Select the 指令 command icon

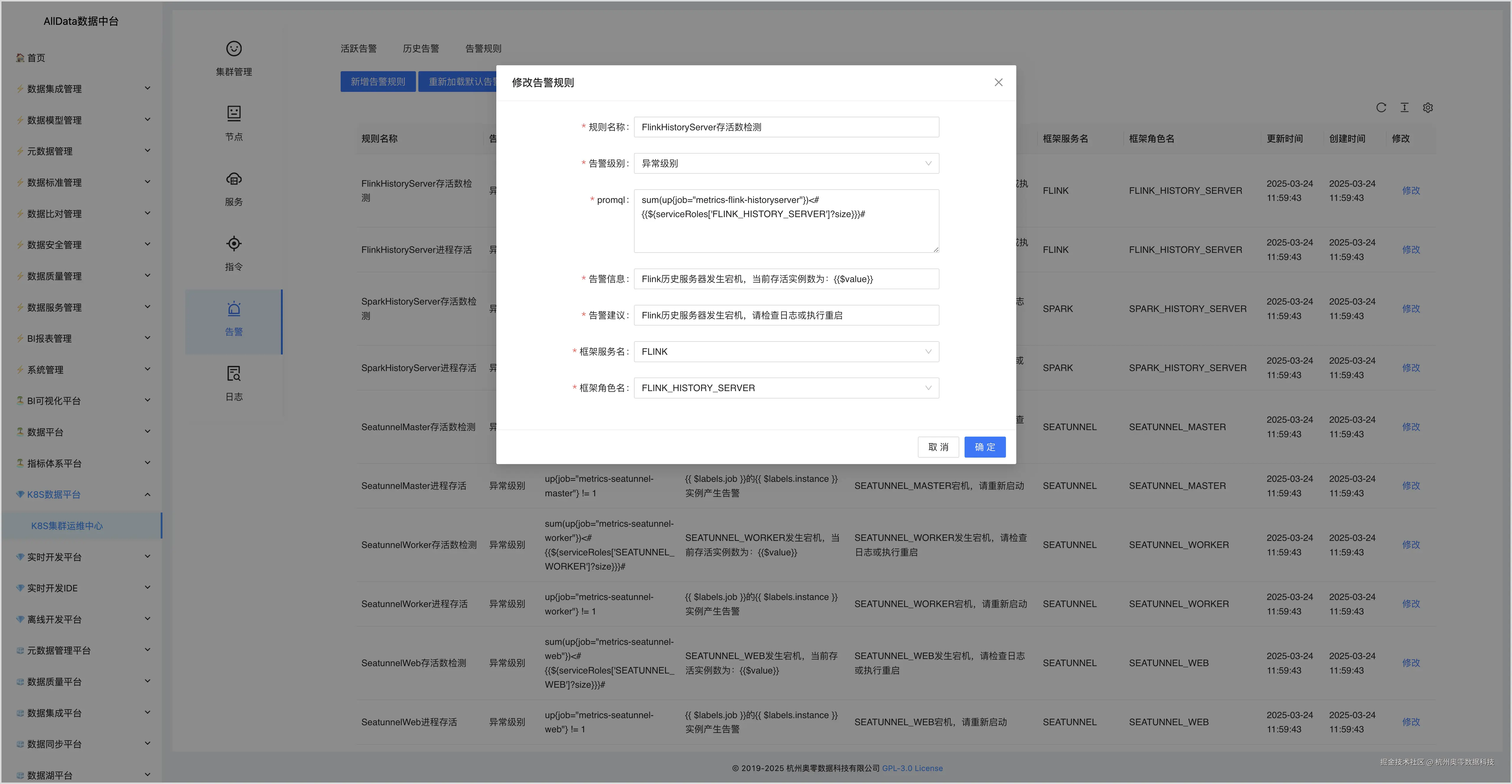(234, 243)
